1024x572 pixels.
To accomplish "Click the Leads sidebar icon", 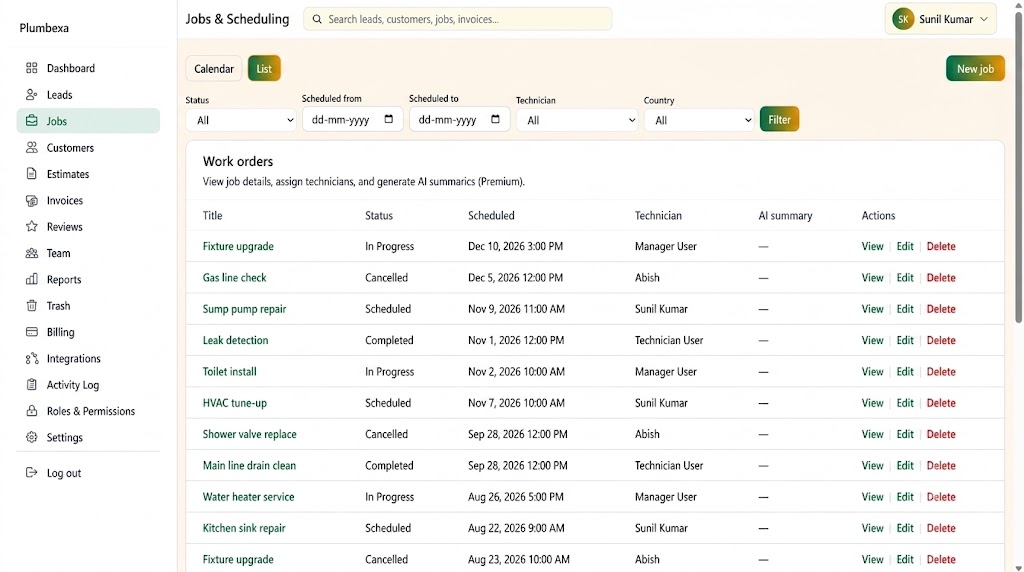I will [31, 95].
